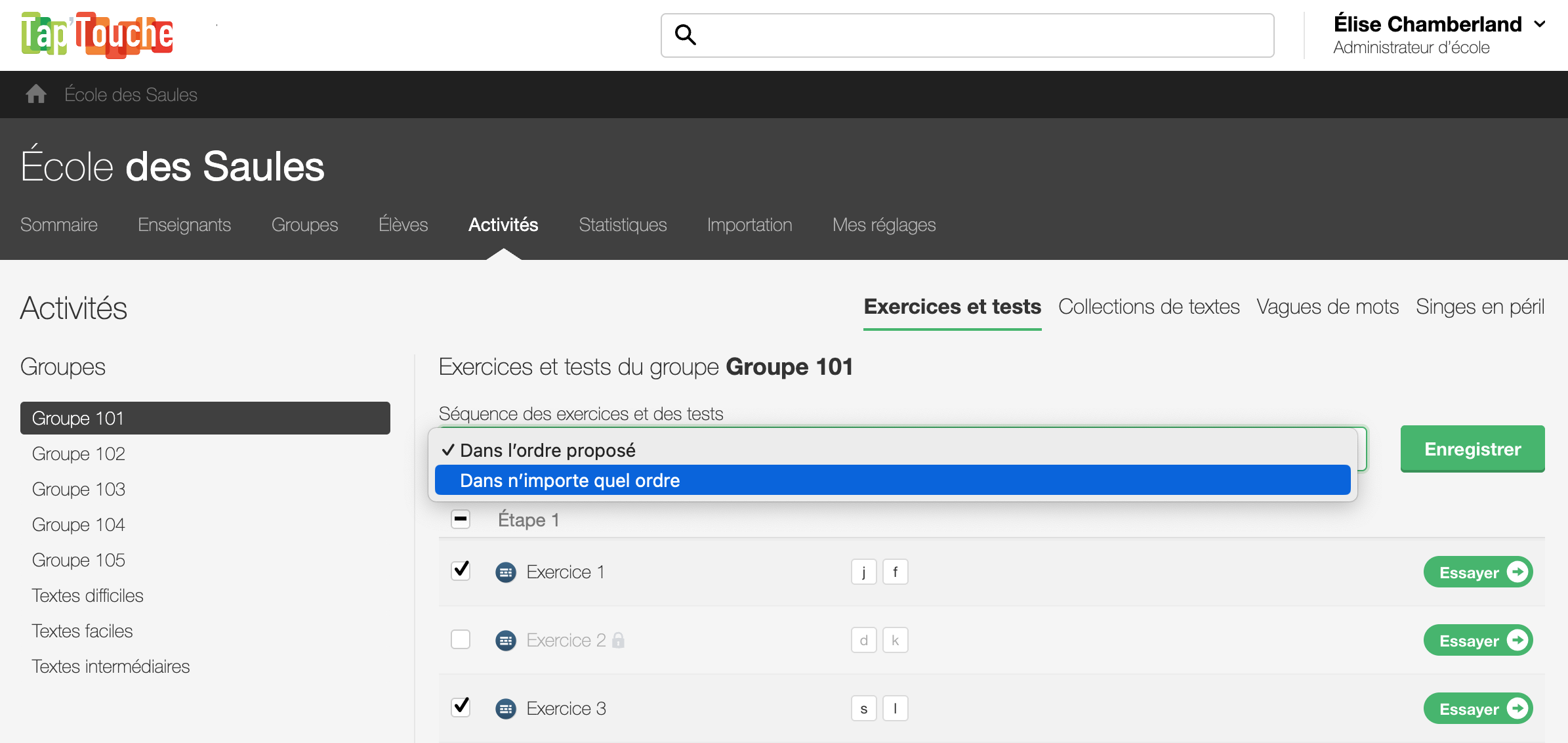The image size is (1568, 743).
Task: Click the 'j' key badge of Exercice 1
Action: [863, 572]
